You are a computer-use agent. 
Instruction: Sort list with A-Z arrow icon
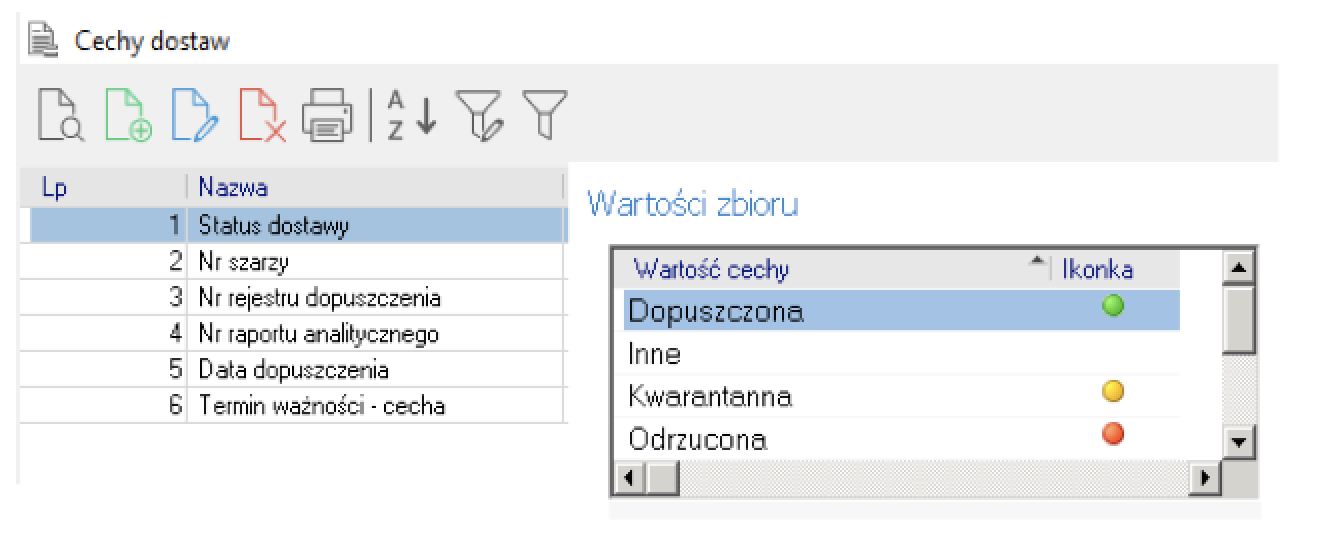tap(411, 115)
